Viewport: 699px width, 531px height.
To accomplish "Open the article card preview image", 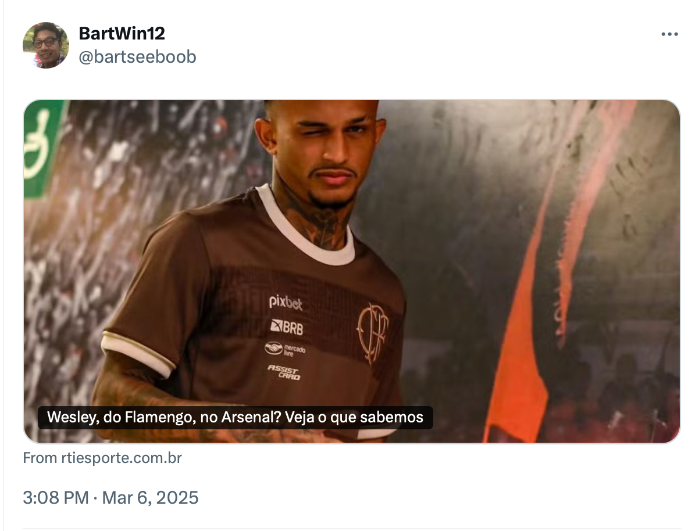I will 352,272.
